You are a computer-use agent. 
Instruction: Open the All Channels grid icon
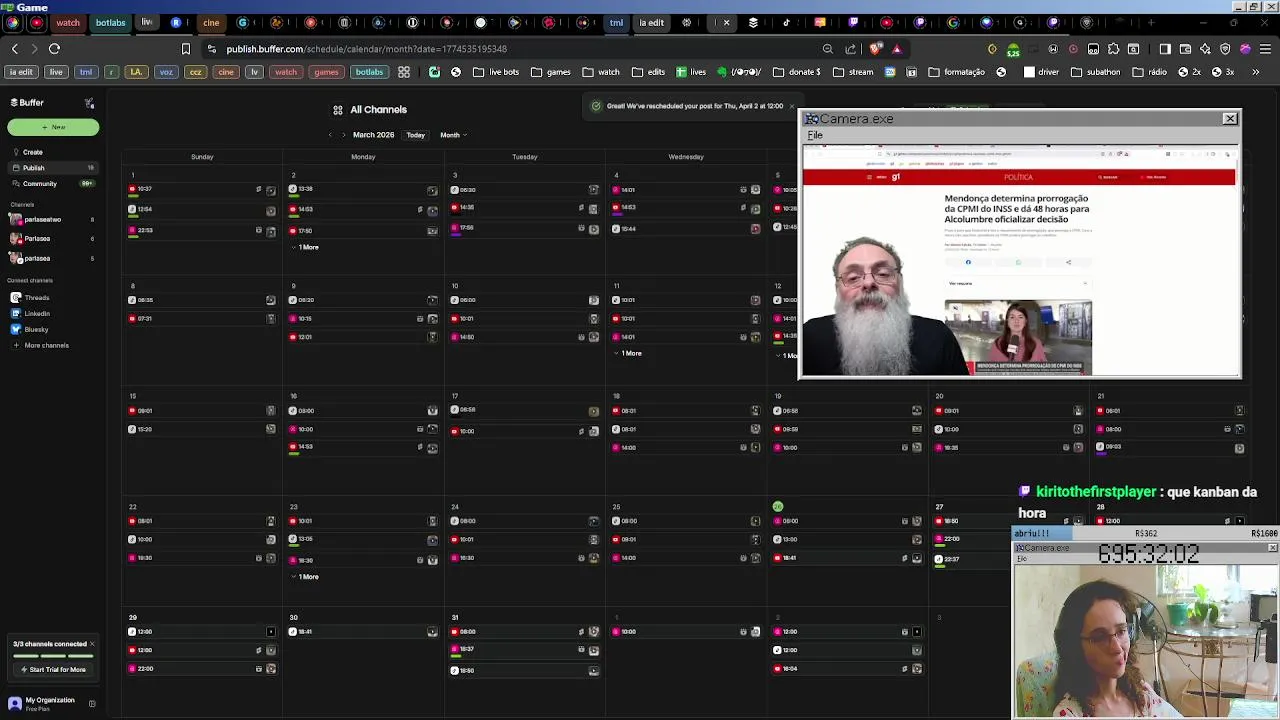[x=338, y=110]
